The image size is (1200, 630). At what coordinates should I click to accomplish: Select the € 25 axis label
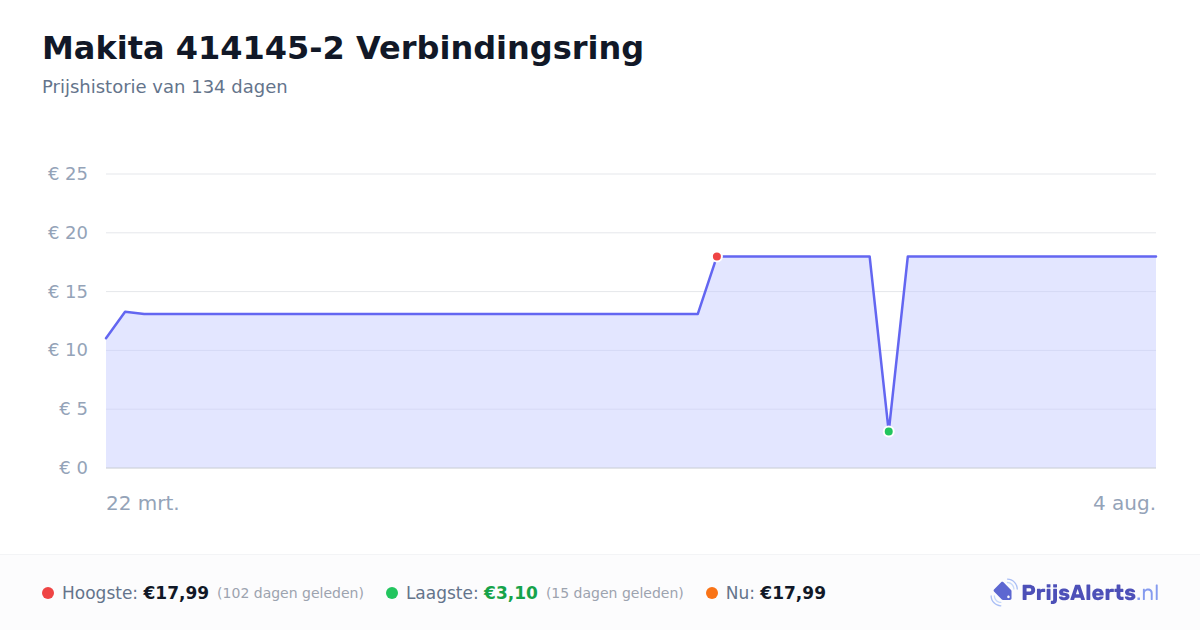point(68,174)
